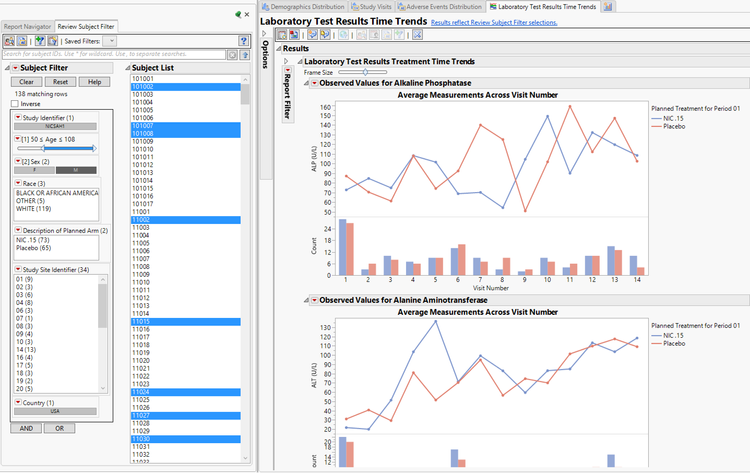Click the first icon in results toolbar

click(282, 34)
